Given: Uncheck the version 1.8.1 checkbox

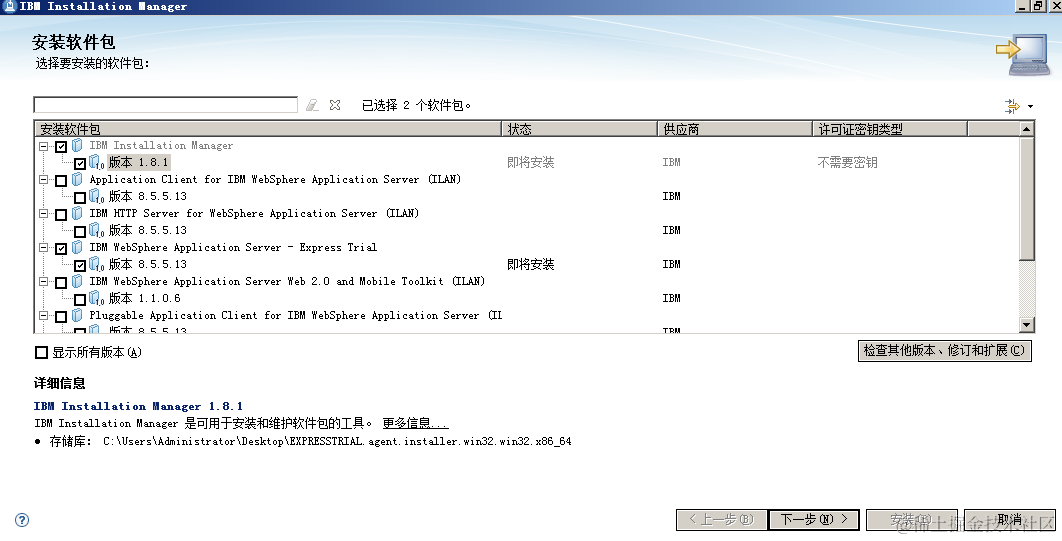Looking at the screenshot, I should [x=80, y=163].
